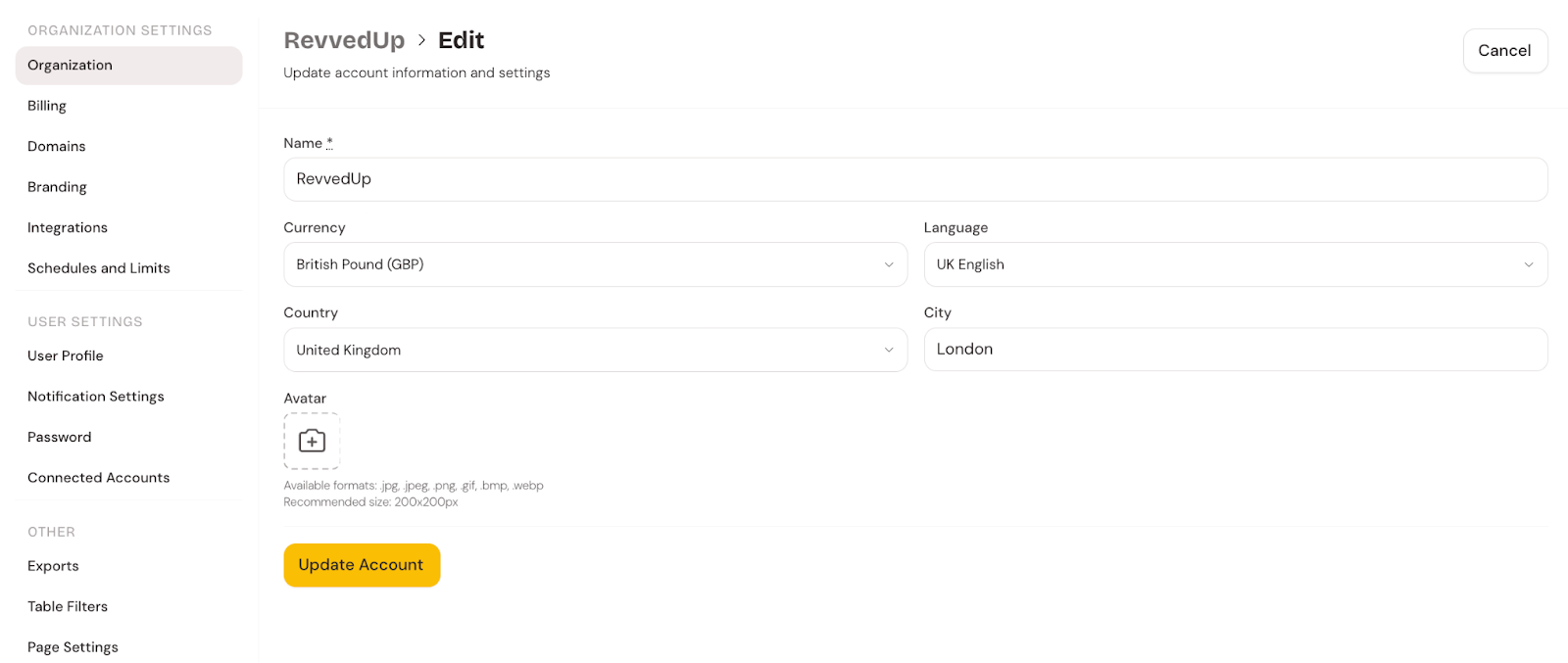Click the avatar upload camera icon

(x=312, y=441)
